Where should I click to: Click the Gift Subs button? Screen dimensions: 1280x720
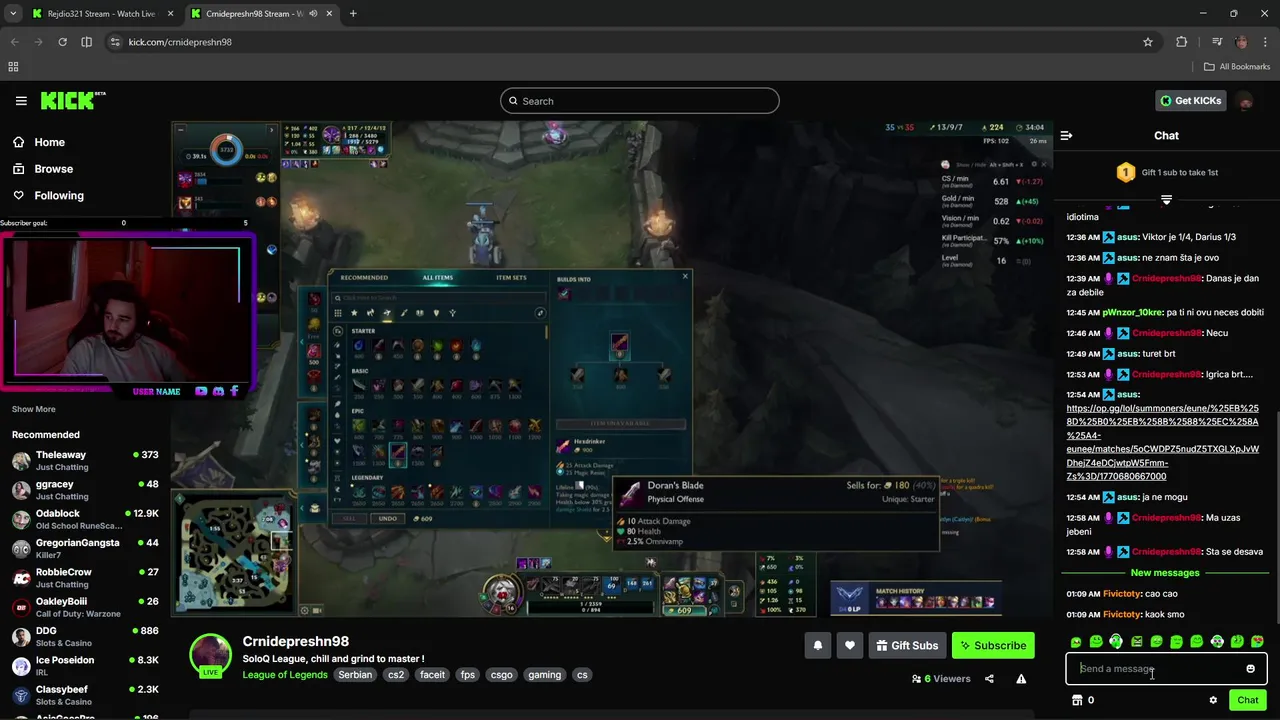907,646
